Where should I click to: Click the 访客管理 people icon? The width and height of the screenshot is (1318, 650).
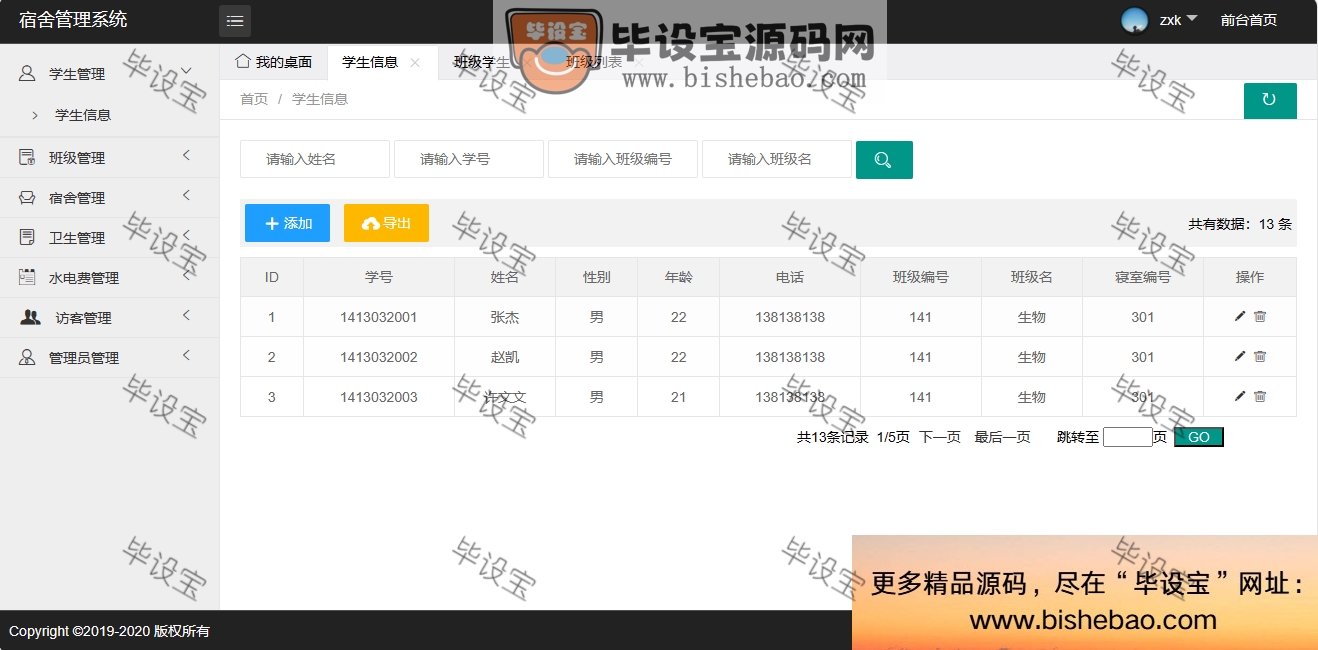31,317
